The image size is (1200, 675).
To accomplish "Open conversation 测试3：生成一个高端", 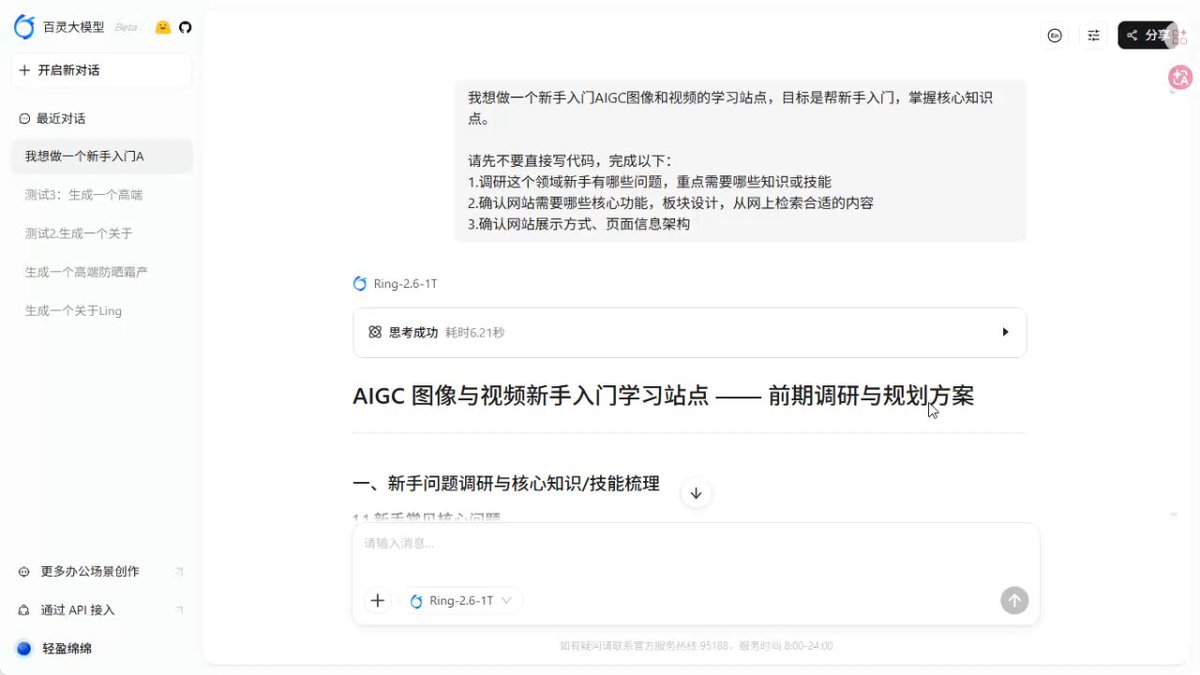I will click(101, 195).
